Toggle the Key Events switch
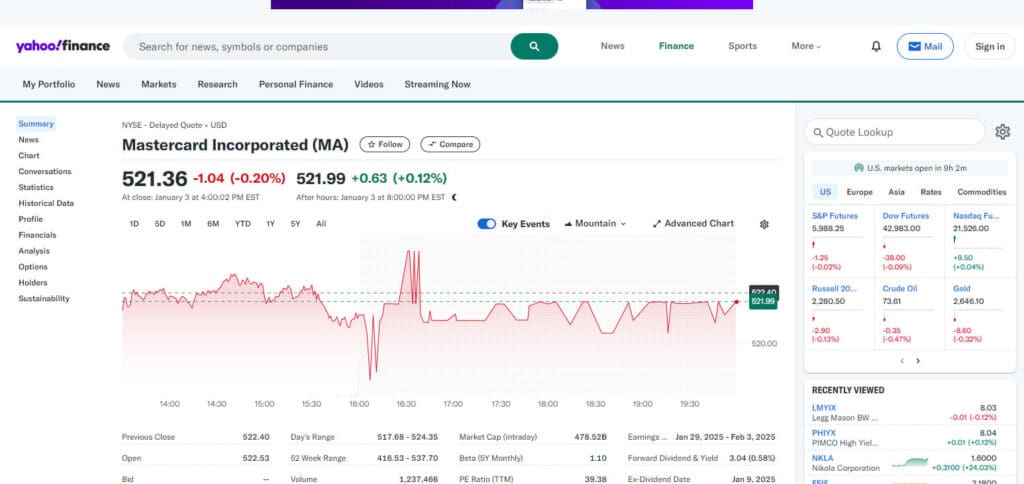 (487, 223)
